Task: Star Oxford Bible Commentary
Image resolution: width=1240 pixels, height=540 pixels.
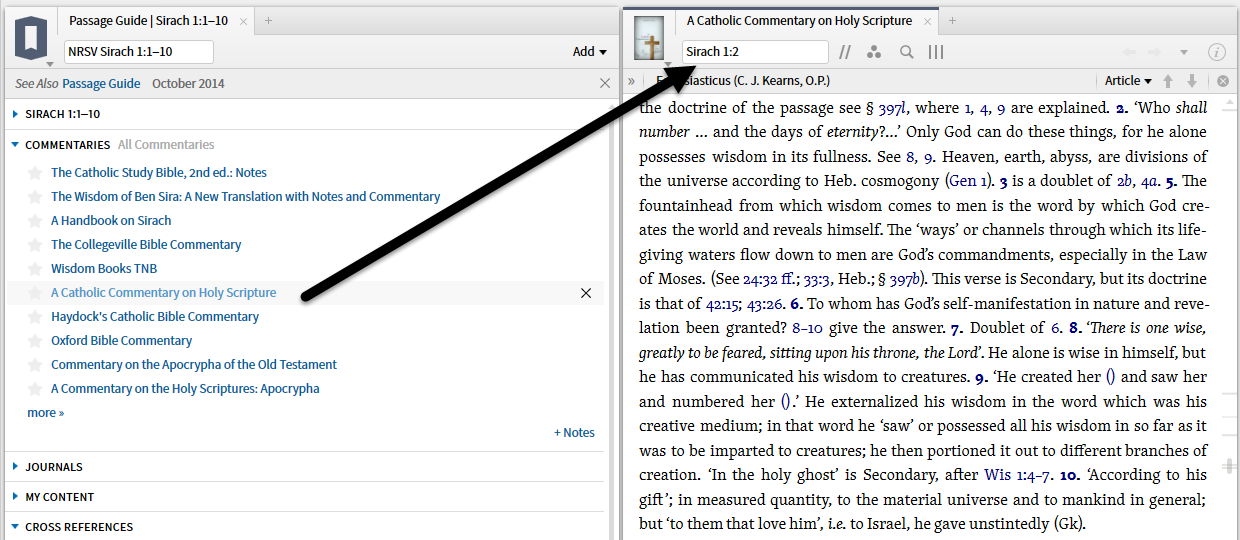Action: (36, 341)
